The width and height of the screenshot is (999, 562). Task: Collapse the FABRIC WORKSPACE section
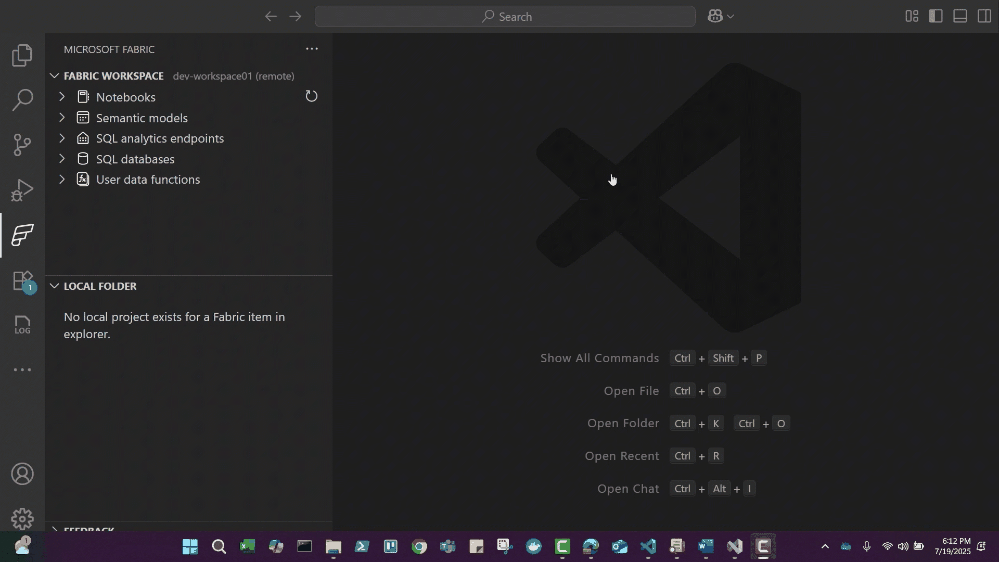tap(55, 76)
